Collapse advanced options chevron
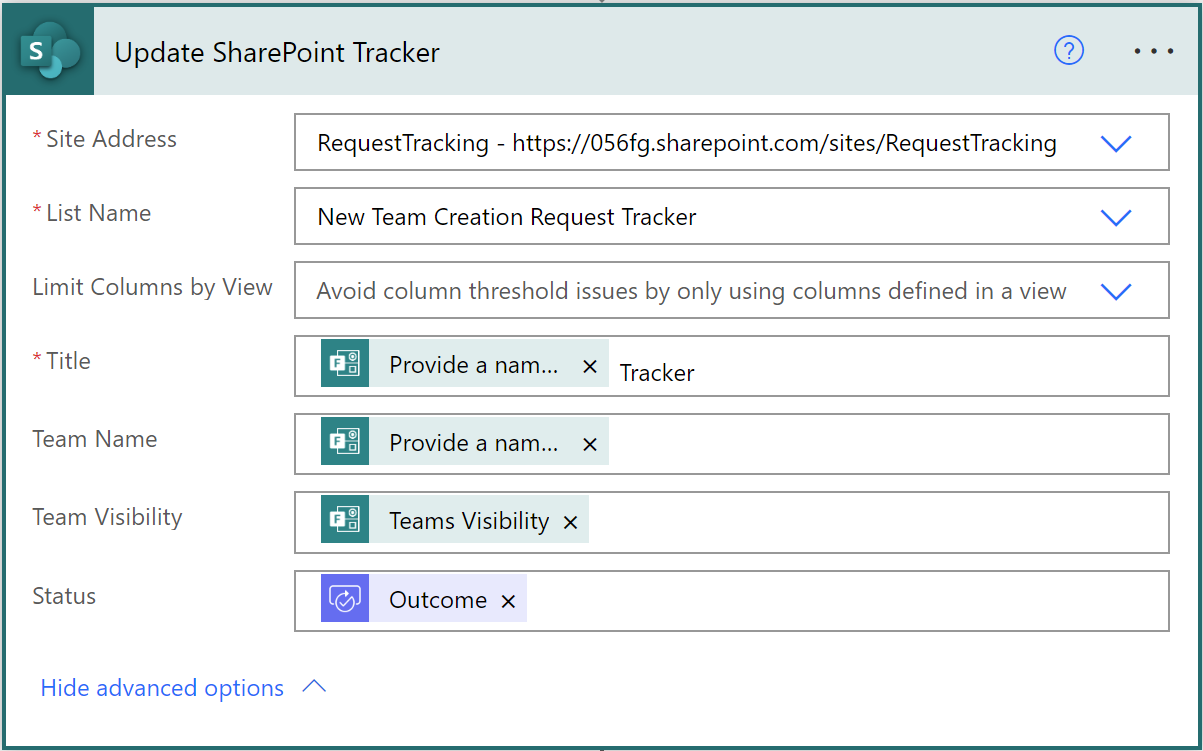 tap(314, 687)
